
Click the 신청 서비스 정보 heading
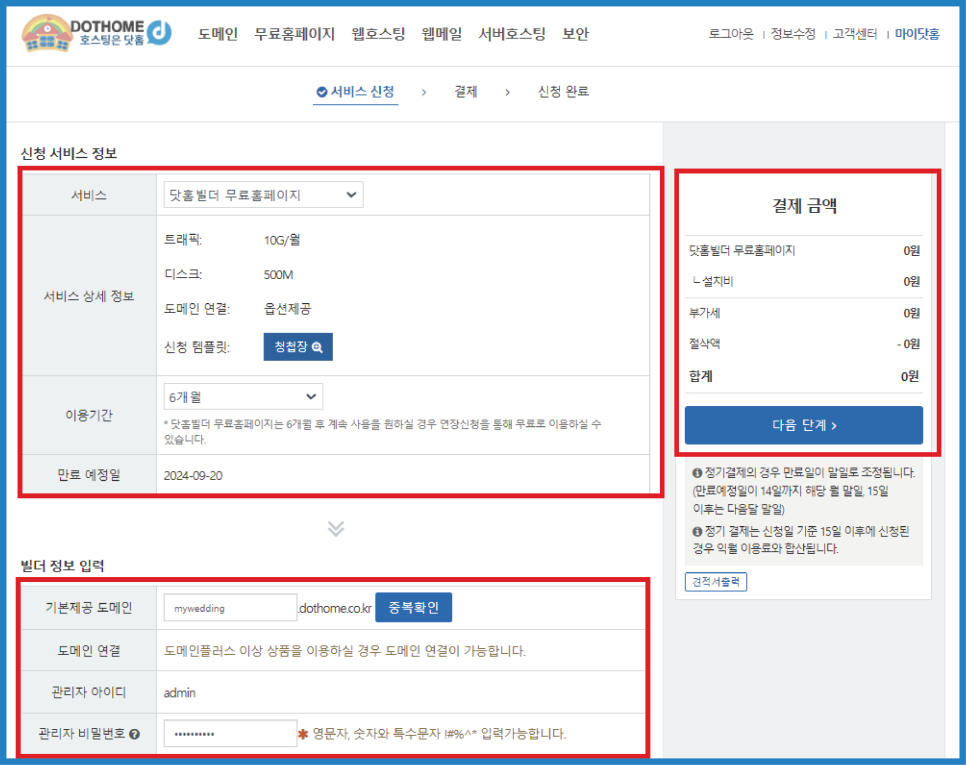click(x=68, y=153)
